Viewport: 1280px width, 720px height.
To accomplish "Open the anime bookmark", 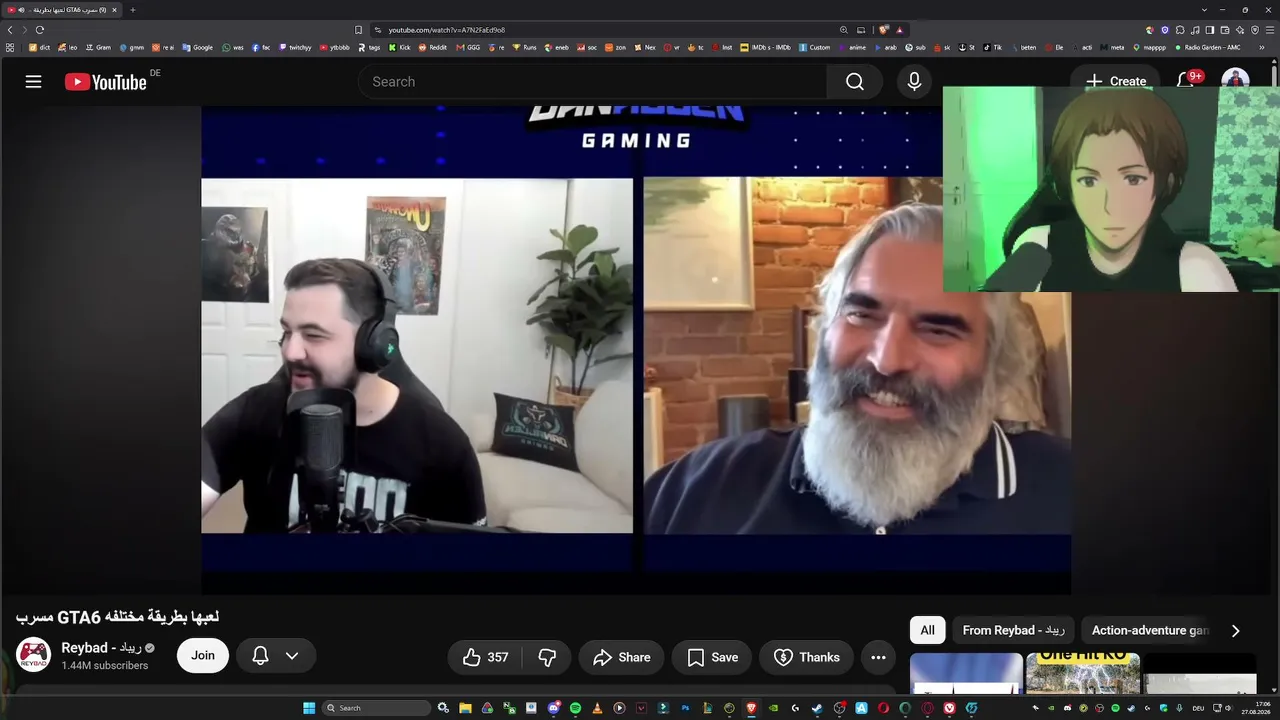I will [853, 47].
